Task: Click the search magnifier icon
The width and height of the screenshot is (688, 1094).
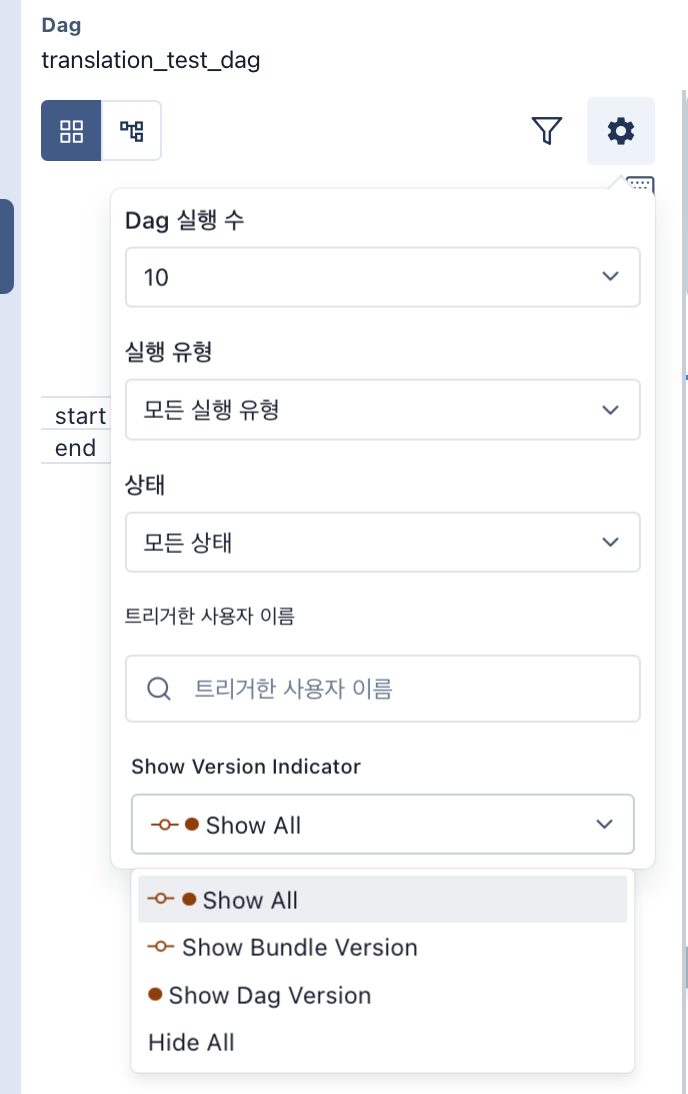Action: [158, 688]
